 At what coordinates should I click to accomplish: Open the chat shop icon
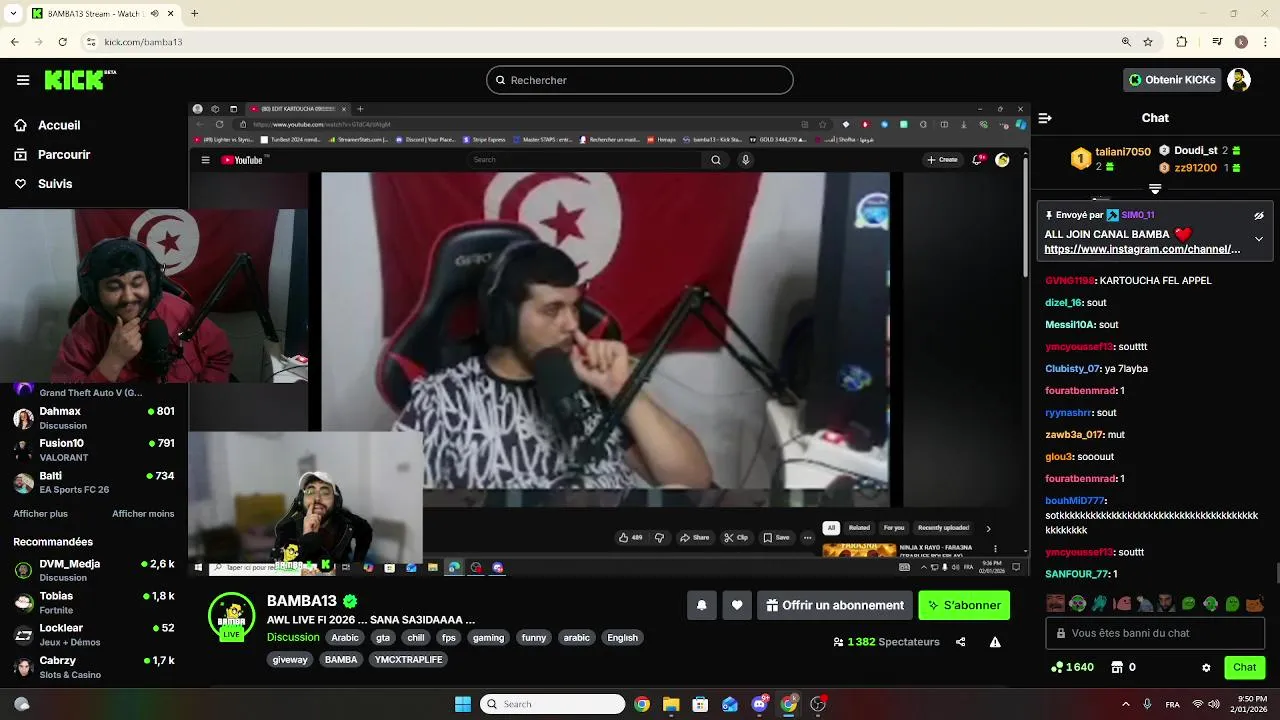[1117, 667]
